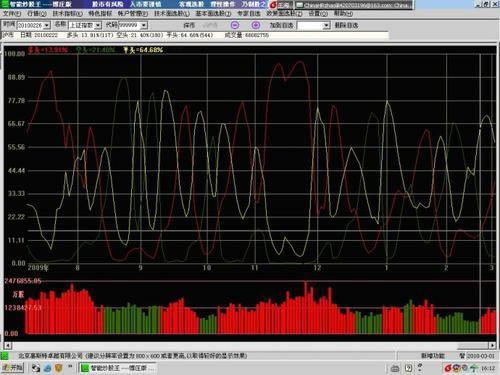
Task: Click the scrollbar right arrow under chart
Action: [x=492, y=345]
